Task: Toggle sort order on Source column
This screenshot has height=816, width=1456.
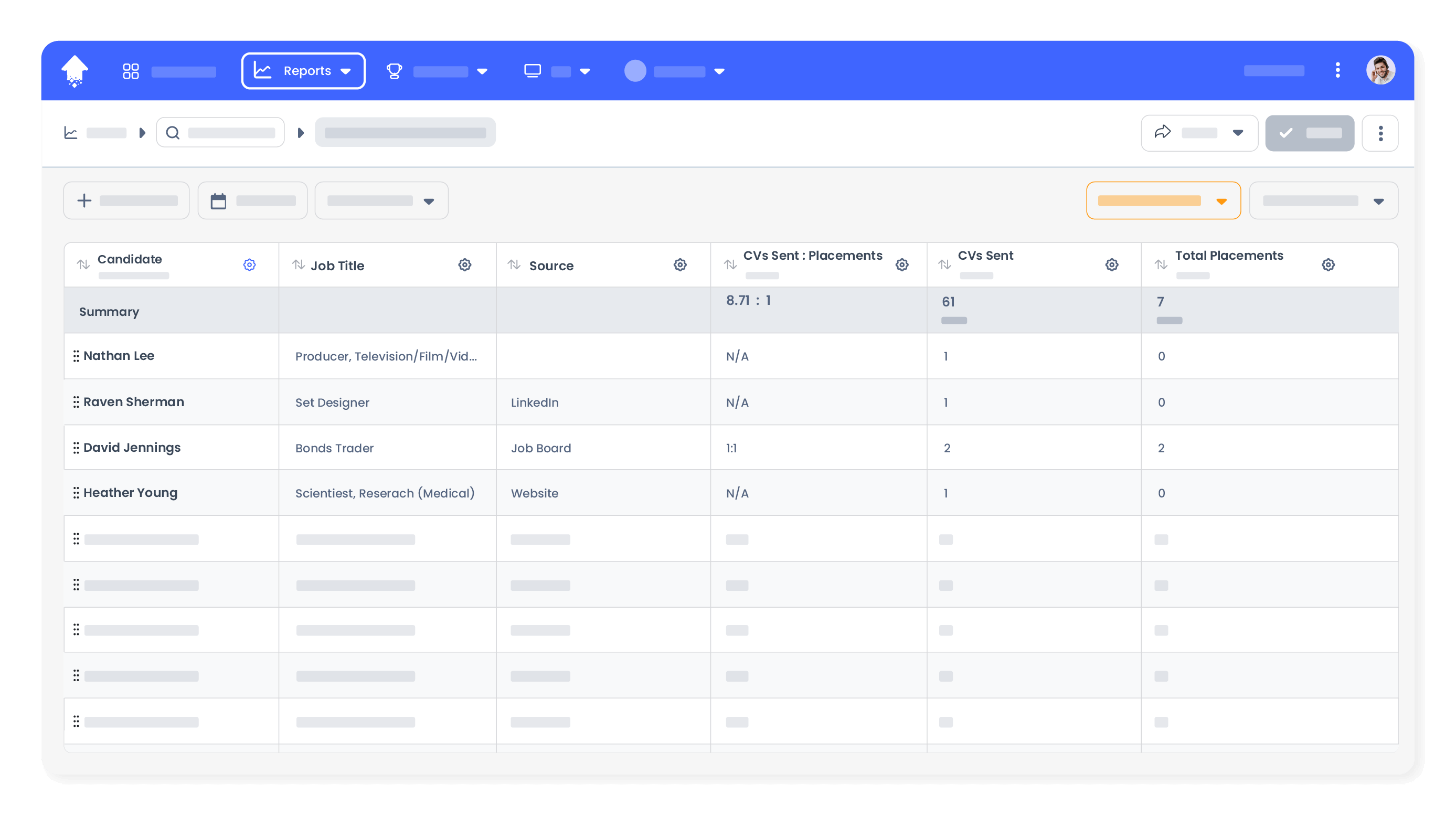Action: click(x=514, y=264)
